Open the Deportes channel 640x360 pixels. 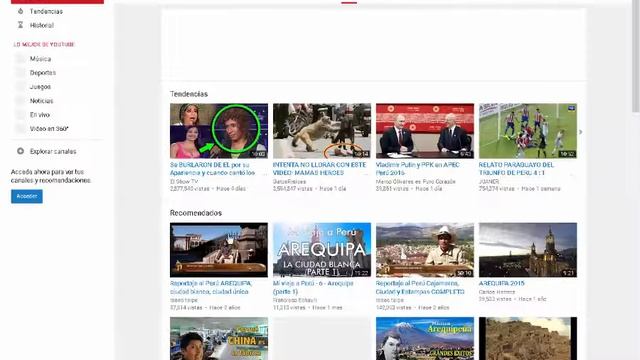(42, 73)
